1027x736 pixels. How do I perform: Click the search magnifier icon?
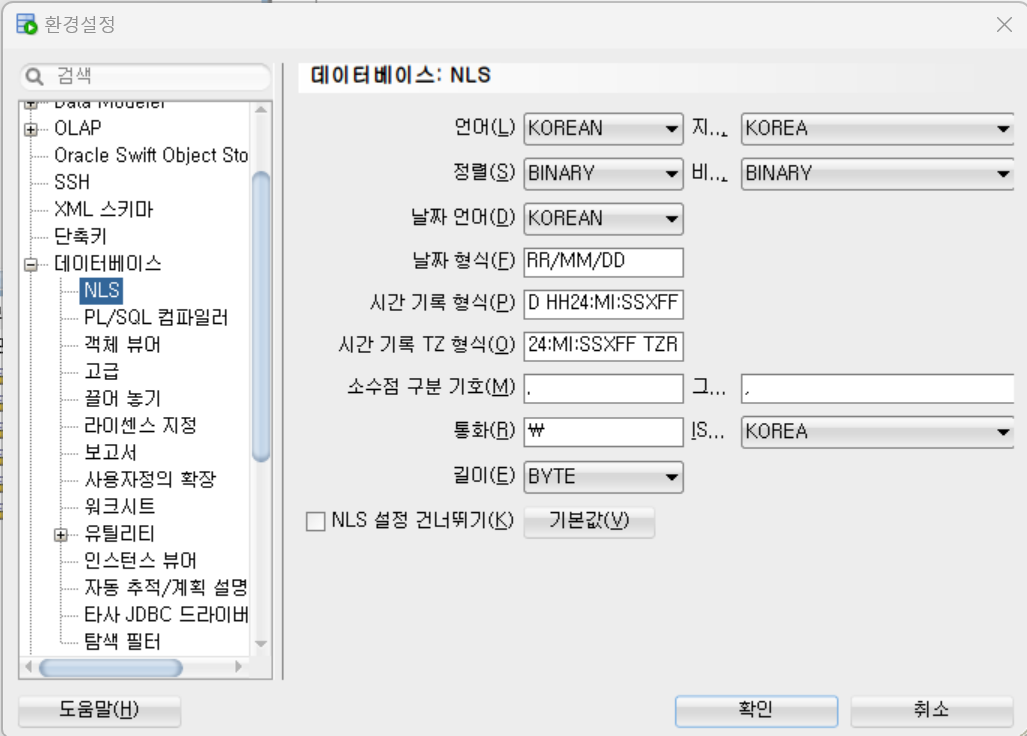34,77
